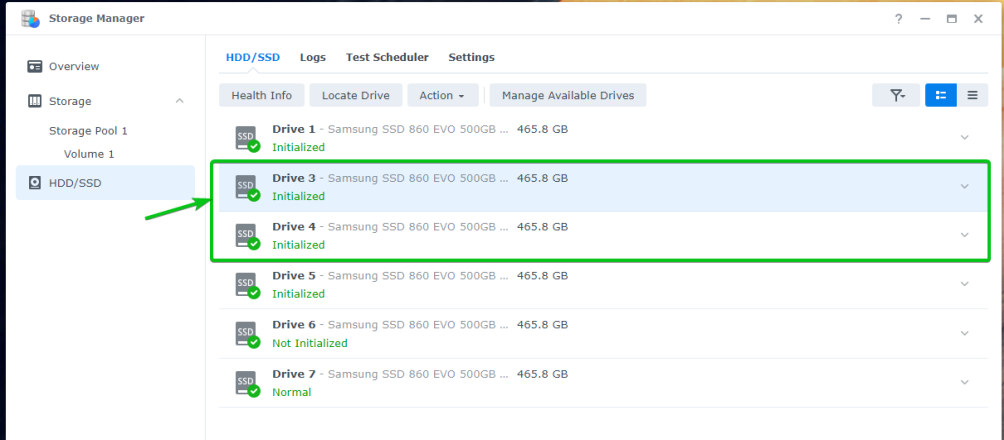1004x440 pixels.
Task: Select the Drive 6 name label
Action: pyautogui.click(x=294, y=325)
